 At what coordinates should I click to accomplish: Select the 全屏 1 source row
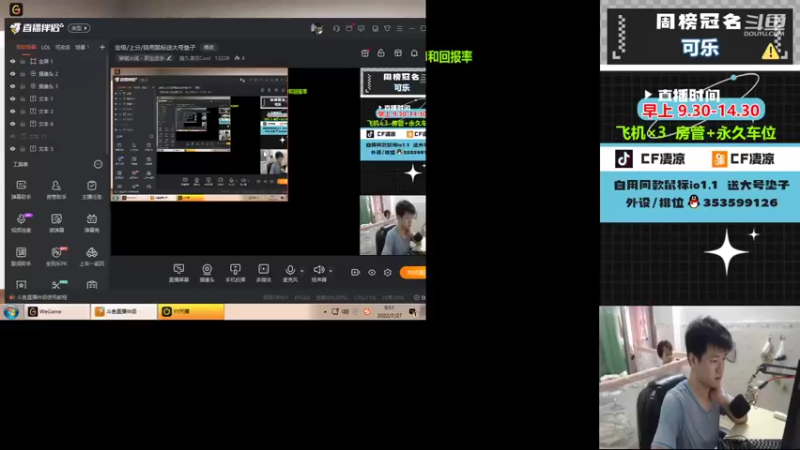(56, 61)
